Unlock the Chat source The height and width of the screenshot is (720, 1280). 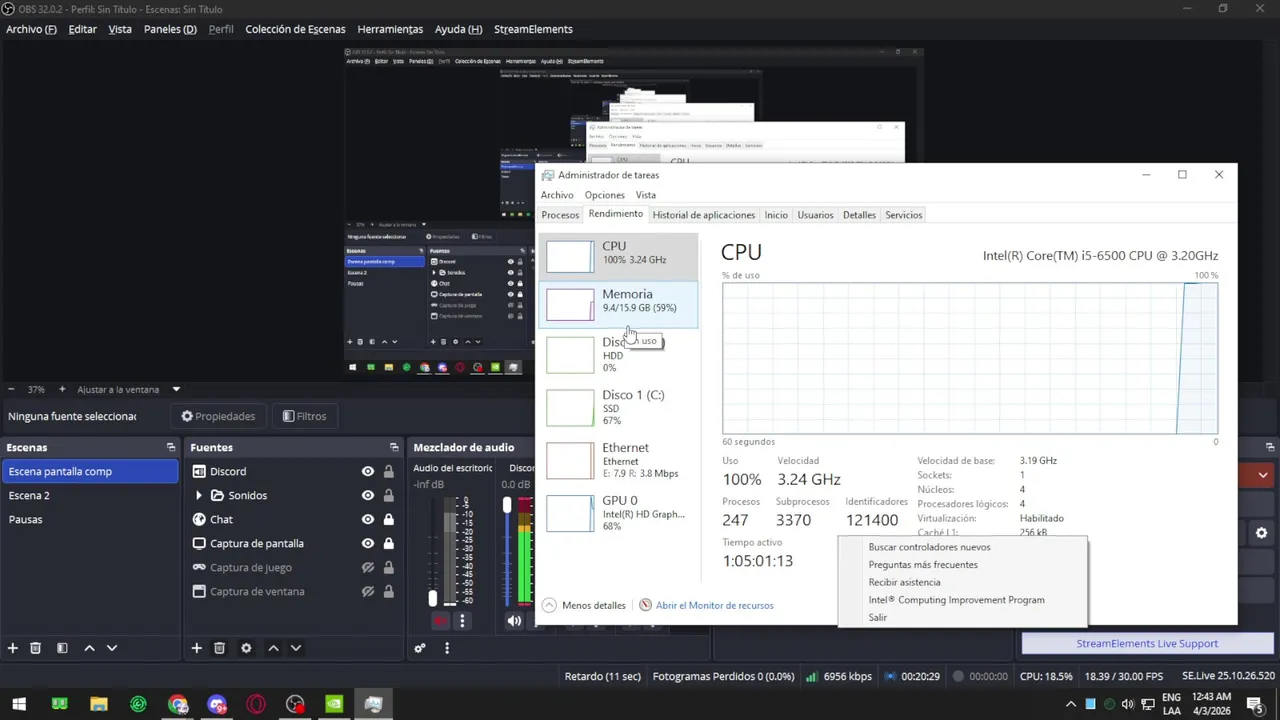click(x=389, y=519)
